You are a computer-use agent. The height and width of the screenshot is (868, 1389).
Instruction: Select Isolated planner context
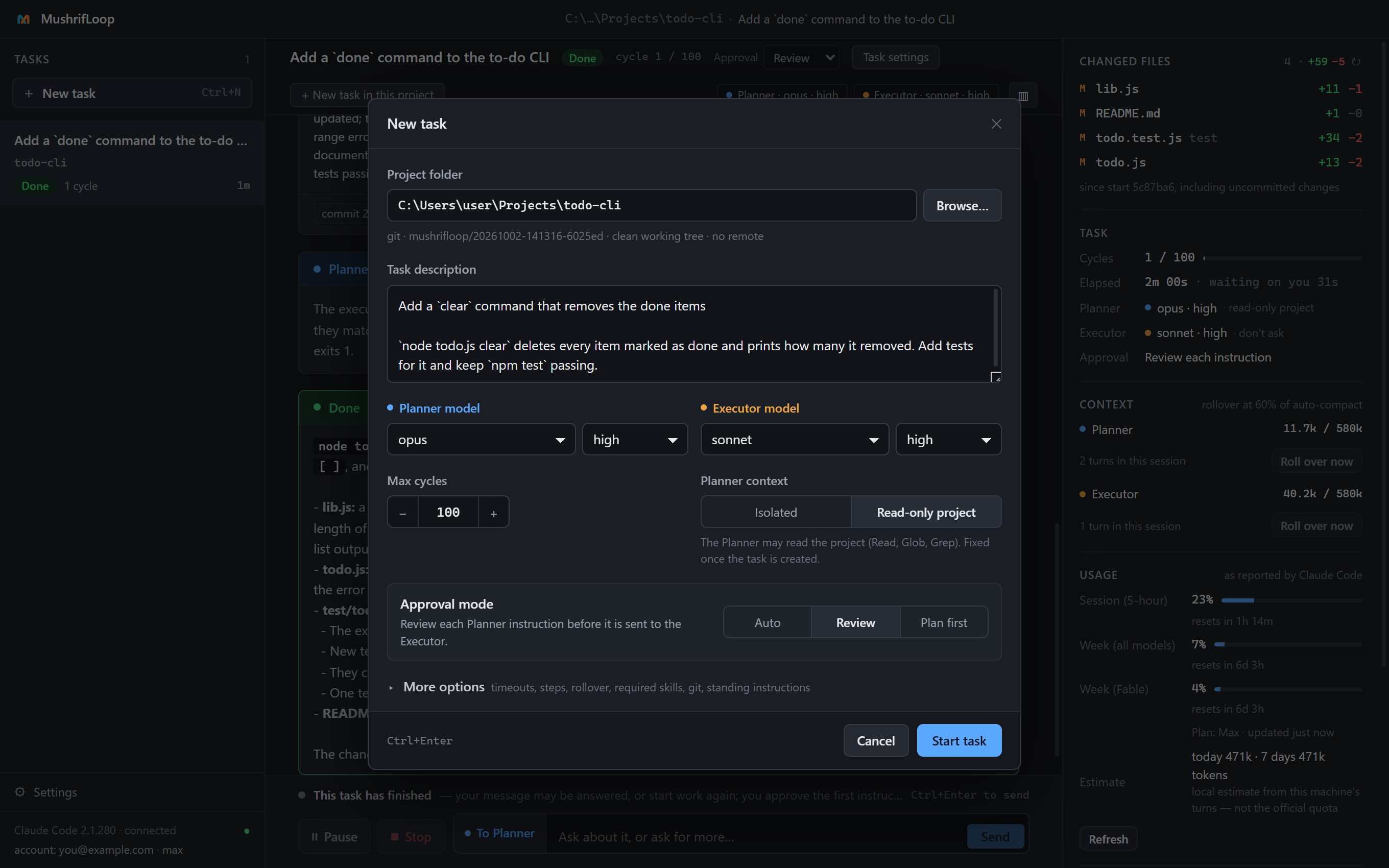pos(775,512)
